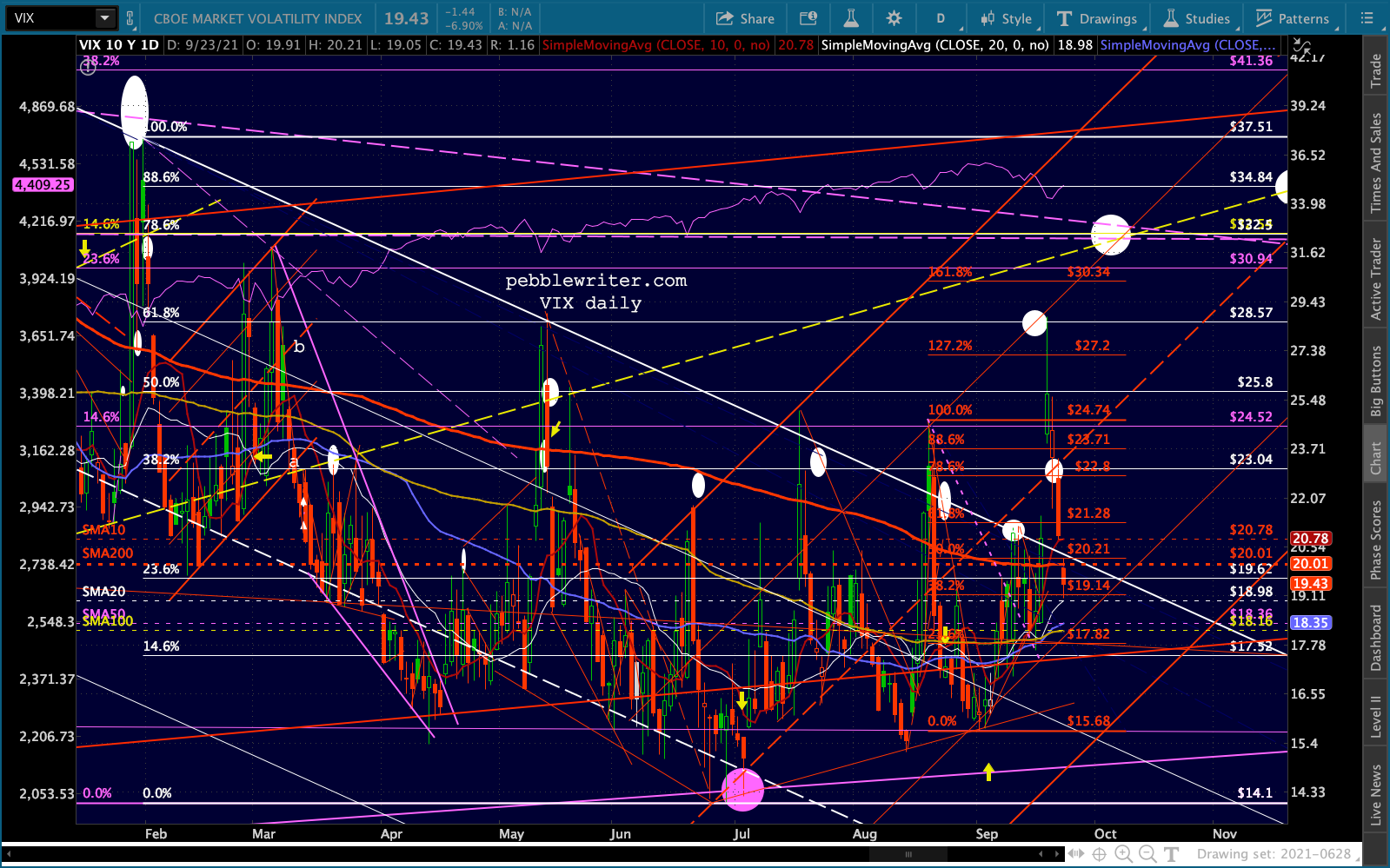This screenshot has height=868, width=1390.
Task: Toggle the Trade sidebar panel
Action: [x=1376, y=70]
